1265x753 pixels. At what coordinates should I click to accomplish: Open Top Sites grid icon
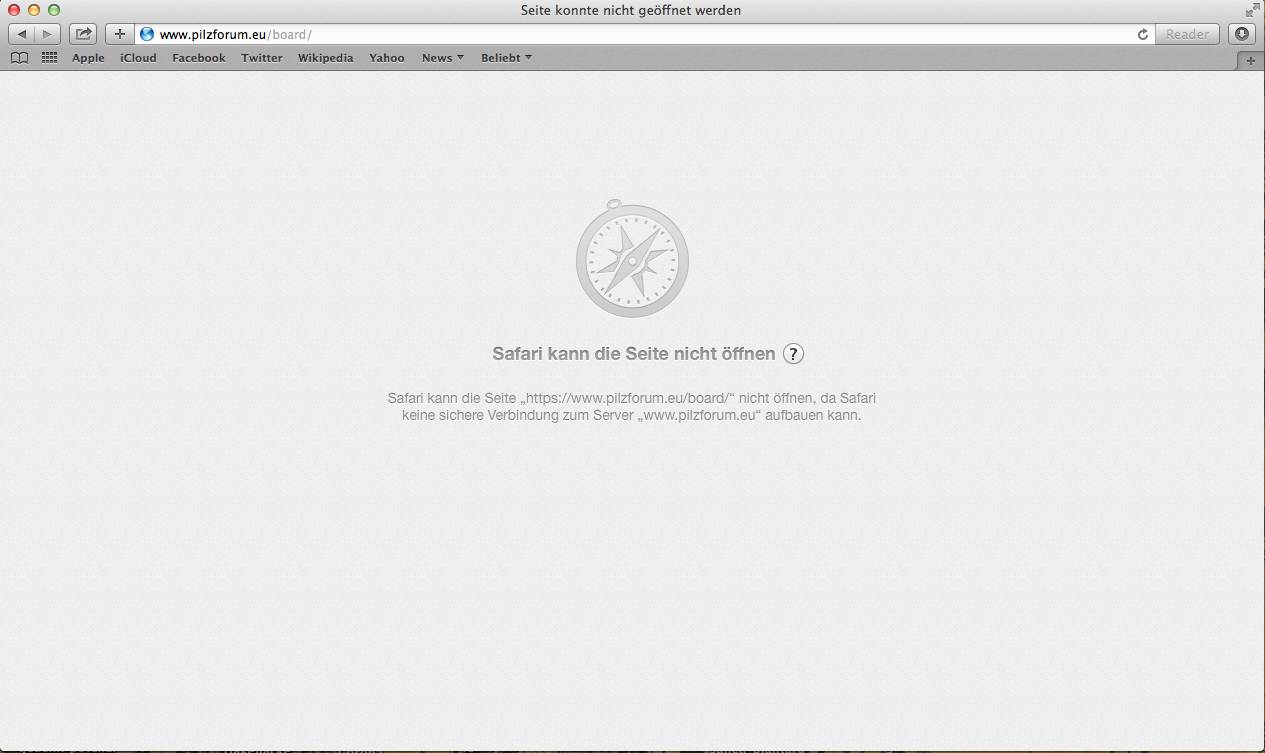pos(49,58)
